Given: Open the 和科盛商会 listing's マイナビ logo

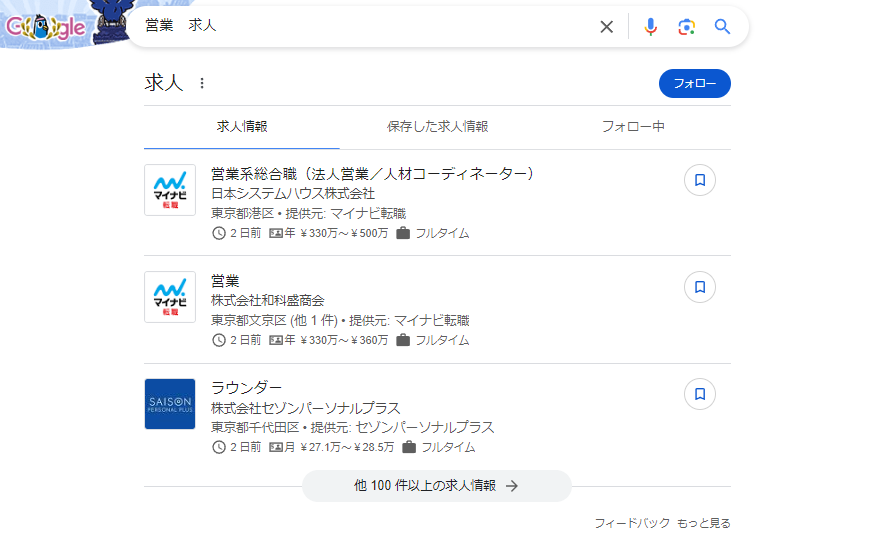Looking at the screenshot, I should tap(170, 297).
